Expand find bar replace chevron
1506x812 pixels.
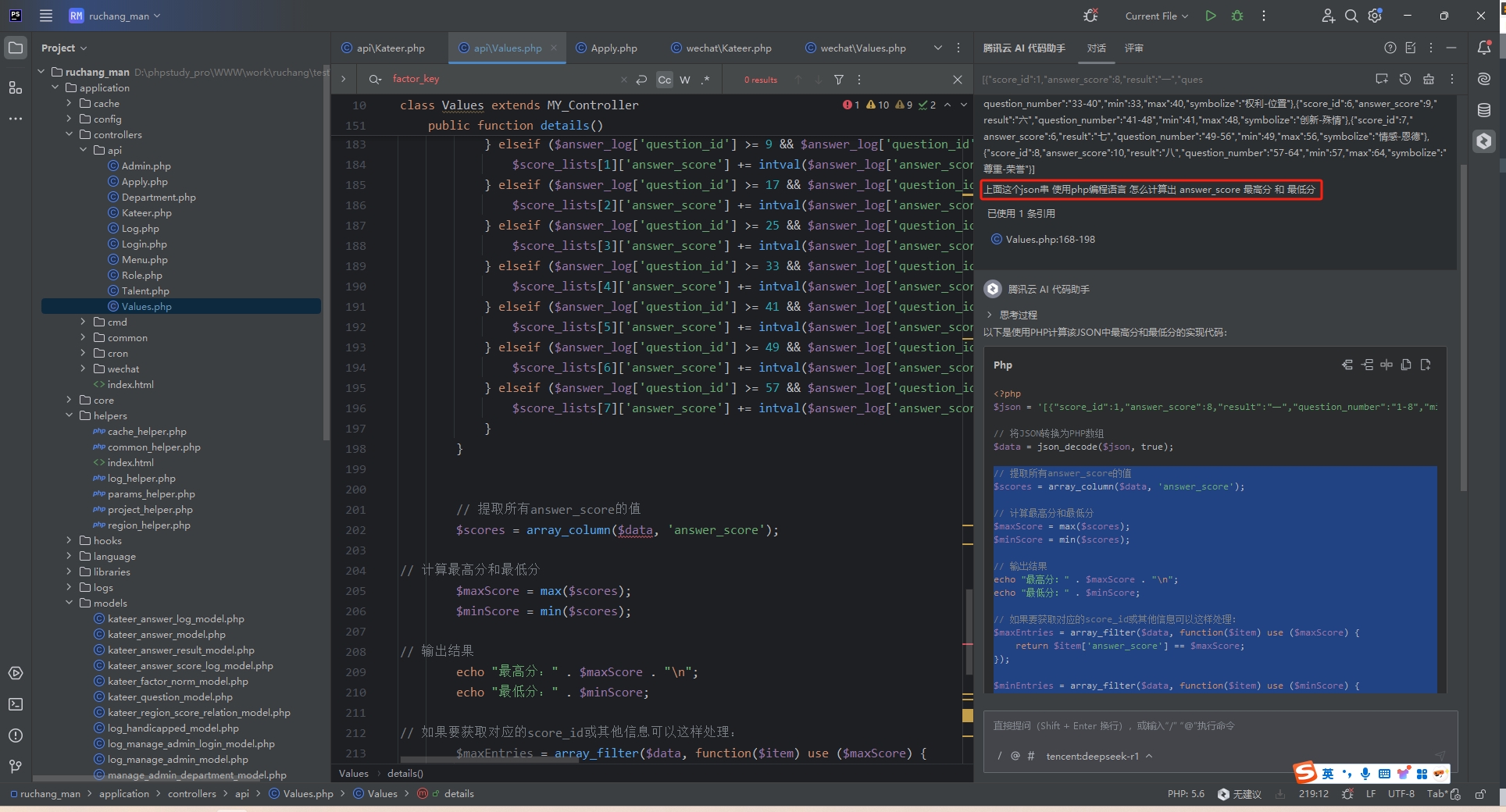(343, 79)
